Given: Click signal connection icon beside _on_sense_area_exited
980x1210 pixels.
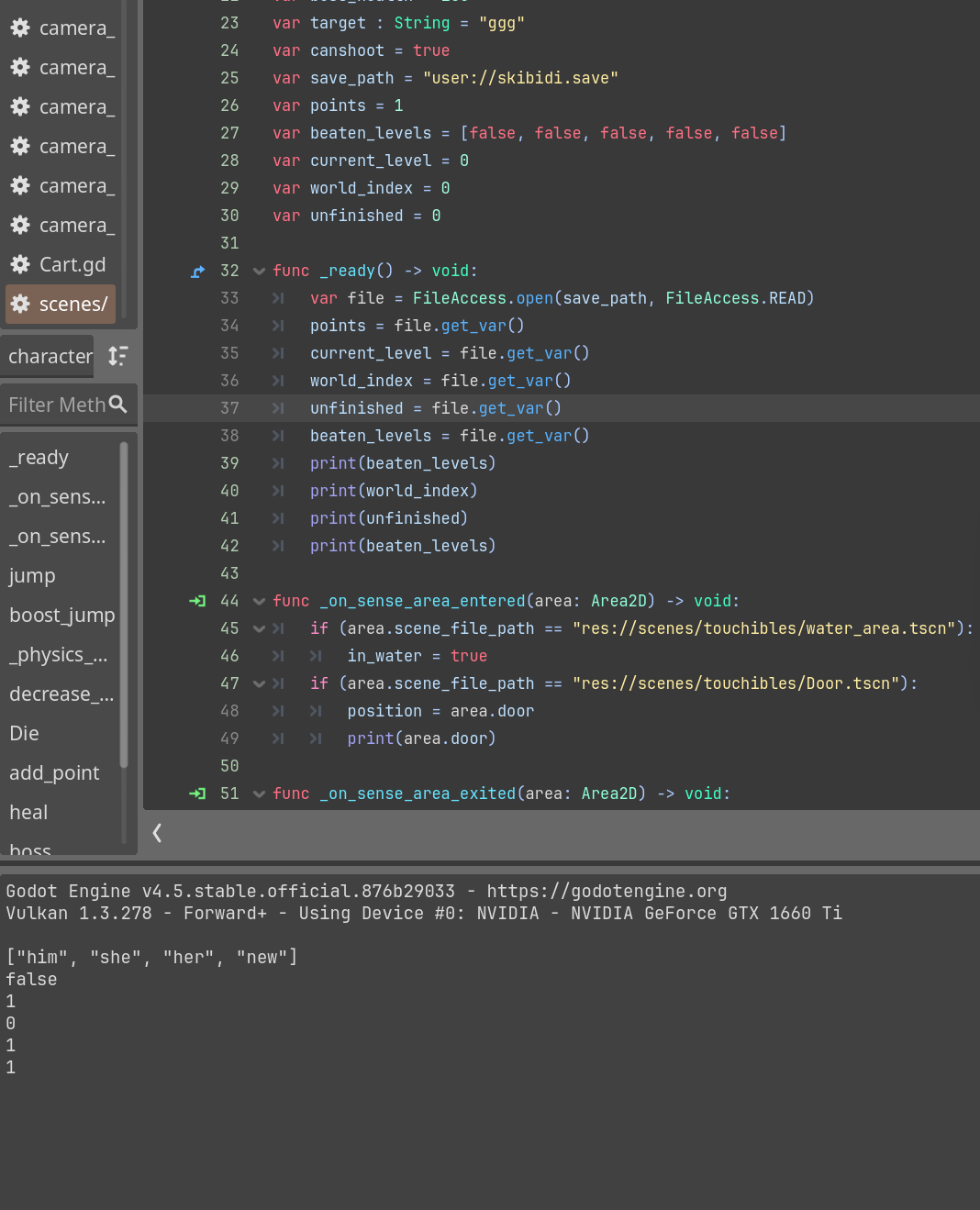Looking at the screenshot, I should tap(197, 794).
